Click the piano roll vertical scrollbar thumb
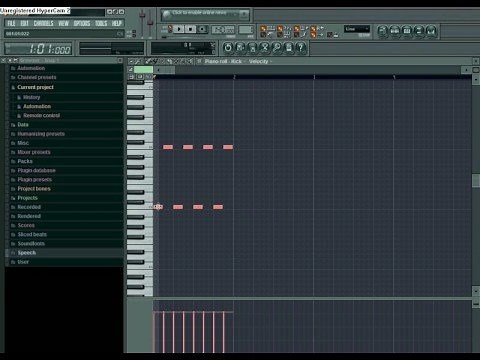Screen dimensions: 480x360 click(476, 180)
